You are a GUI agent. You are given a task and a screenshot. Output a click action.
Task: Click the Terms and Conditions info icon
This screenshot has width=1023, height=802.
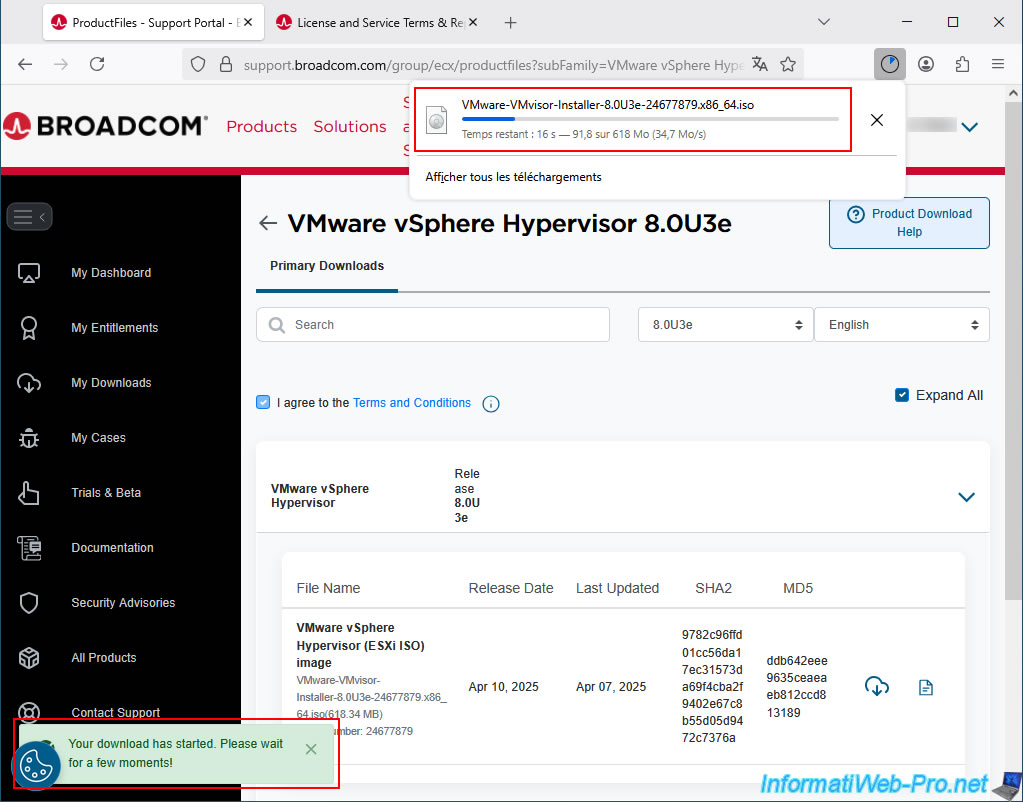point(490,404)
